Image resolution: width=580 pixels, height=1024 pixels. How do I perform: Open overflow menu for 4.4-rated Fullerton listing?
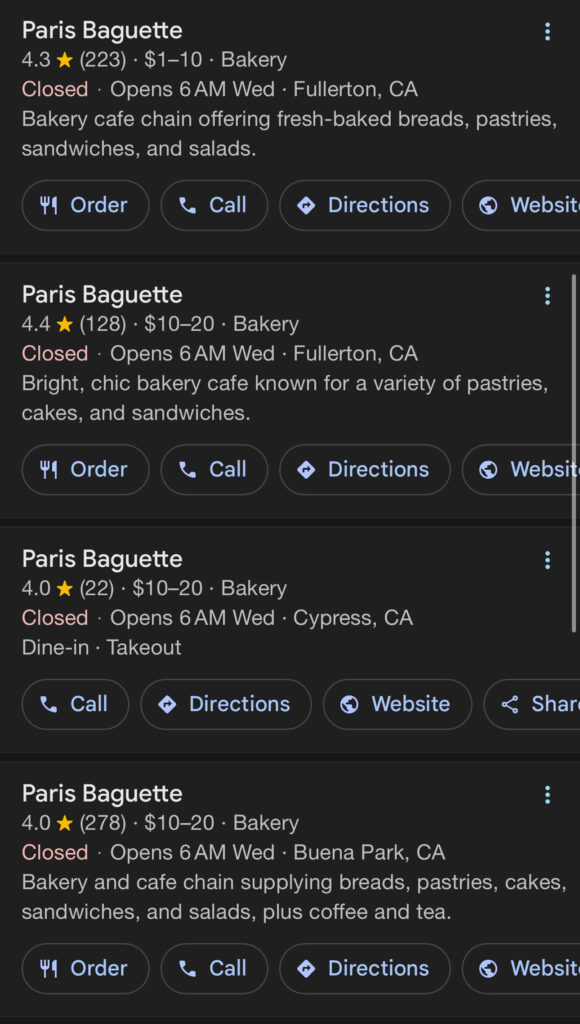[x=547, y=296]
